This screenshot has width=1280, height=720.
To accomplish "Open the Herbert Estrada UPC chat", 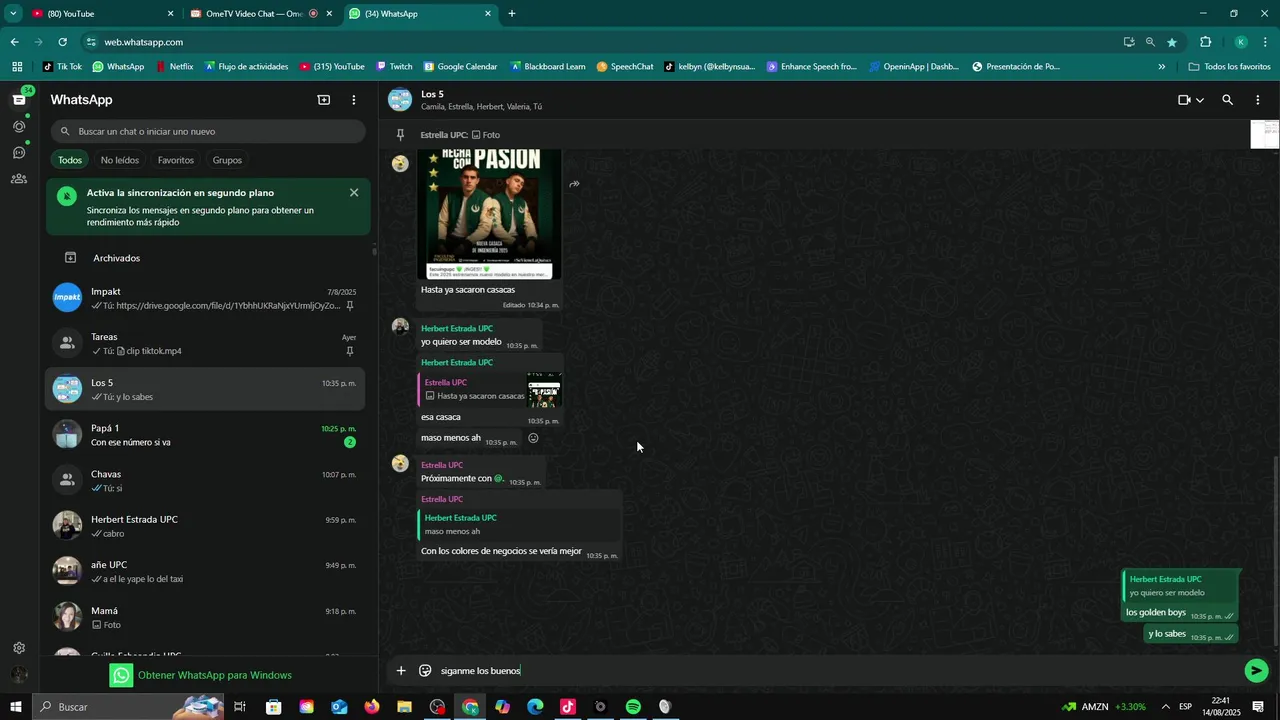I will [206, 526].
